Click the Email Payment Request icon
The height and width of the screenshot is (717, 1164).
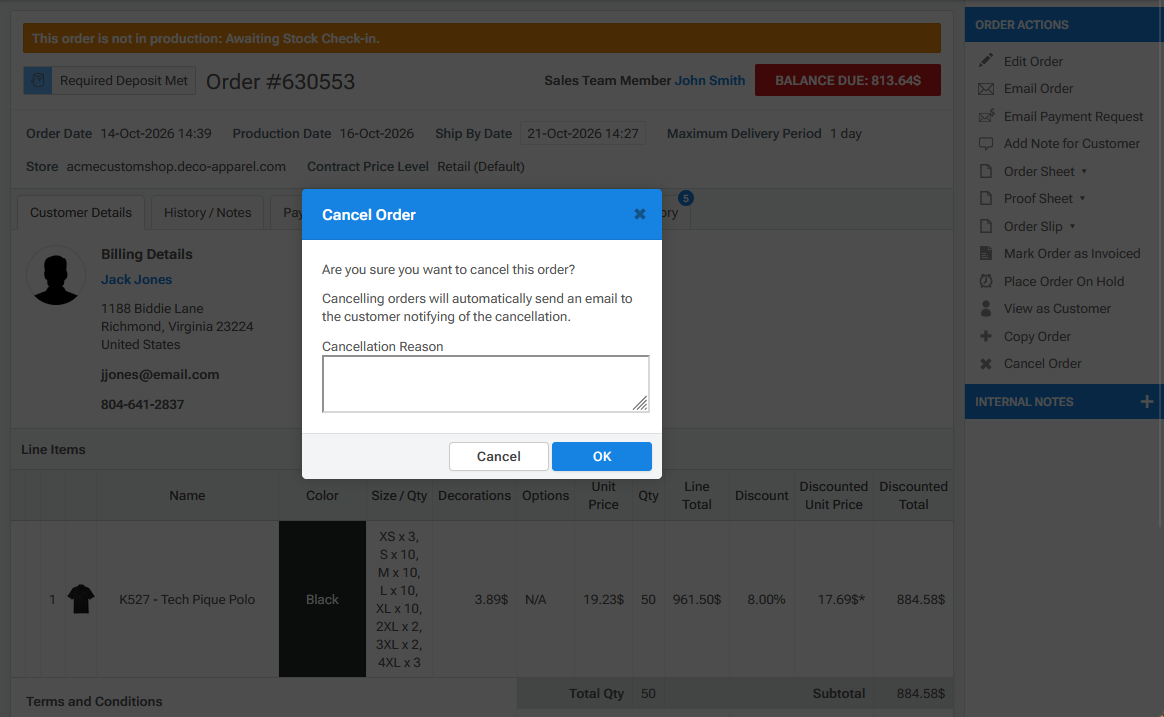(986, 116)
